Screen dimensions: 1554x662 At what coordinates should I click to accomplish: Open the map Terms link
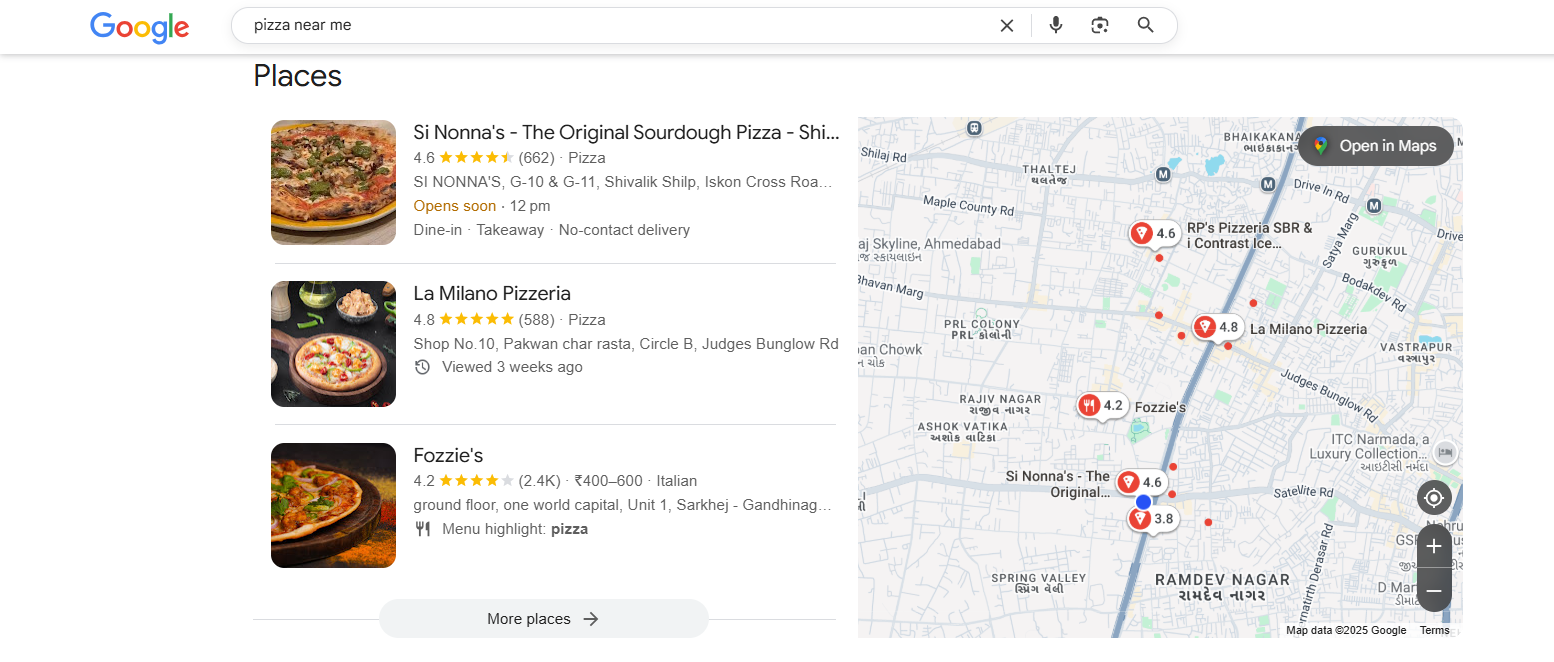[x=1434, y=630]
